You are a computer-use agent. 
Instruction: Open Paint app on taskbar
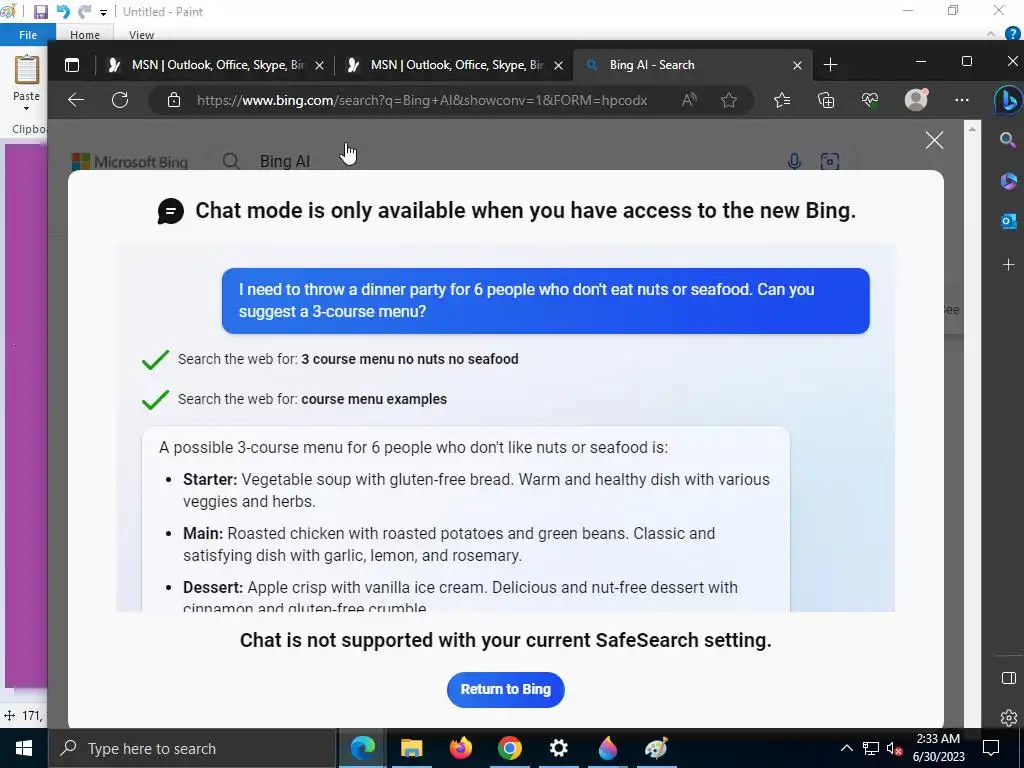coord(656,748)
